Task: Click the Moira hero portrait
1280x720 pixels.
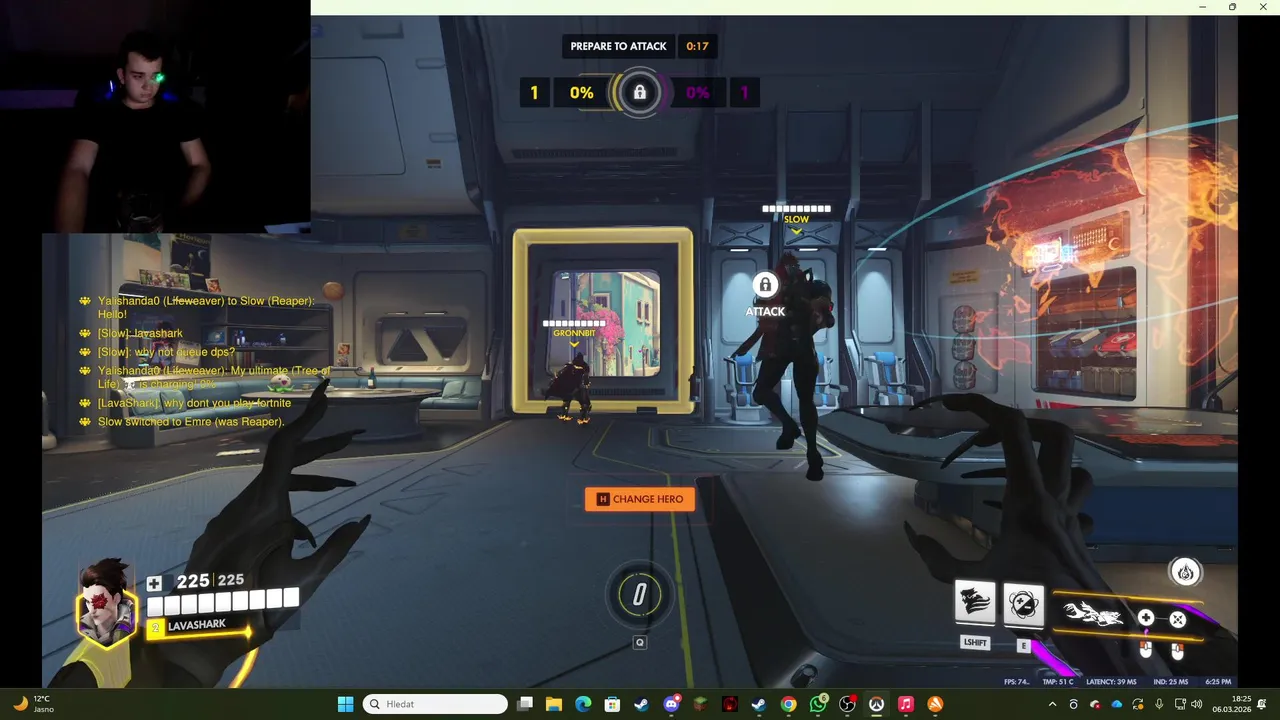Action: [x=107, y=603]
